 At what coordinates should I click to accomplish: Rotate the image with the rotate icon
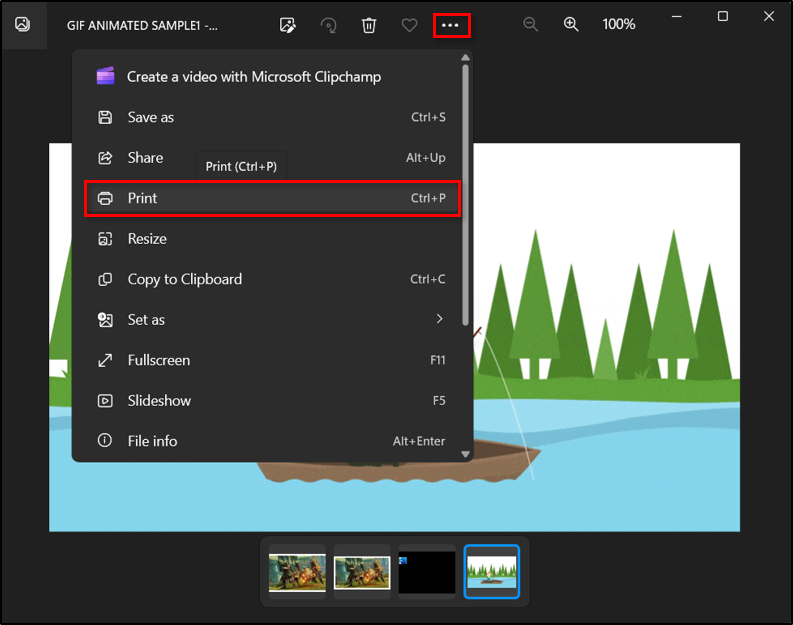coord(329,25)
